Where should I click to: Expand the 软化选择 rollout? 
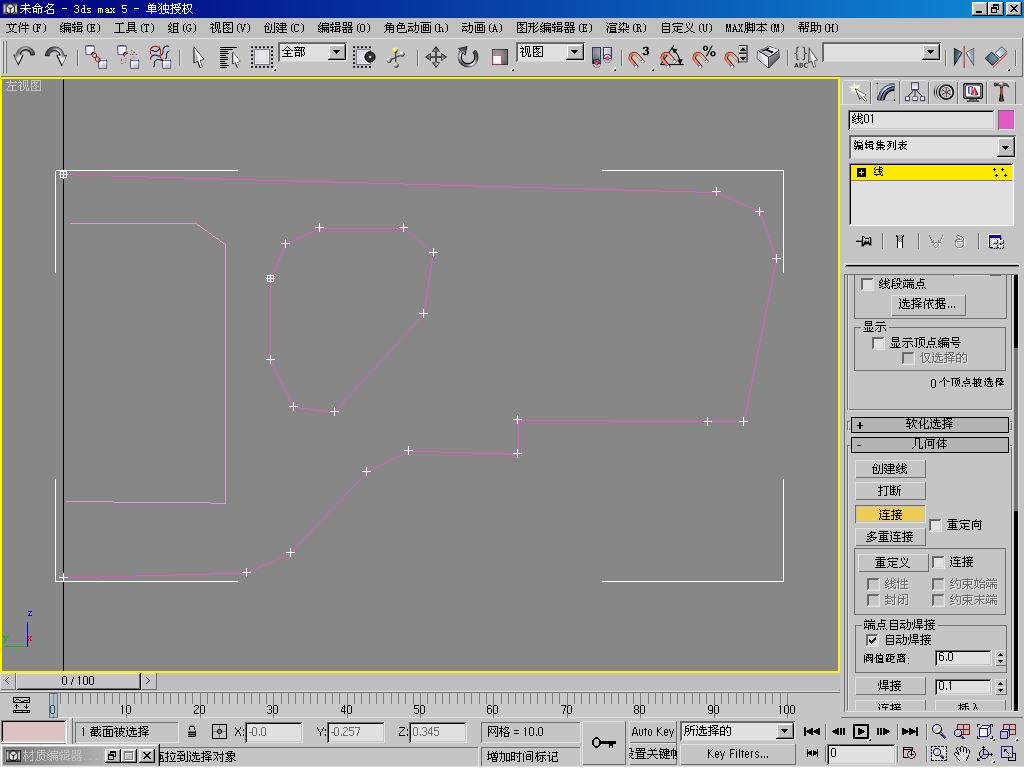929,424
